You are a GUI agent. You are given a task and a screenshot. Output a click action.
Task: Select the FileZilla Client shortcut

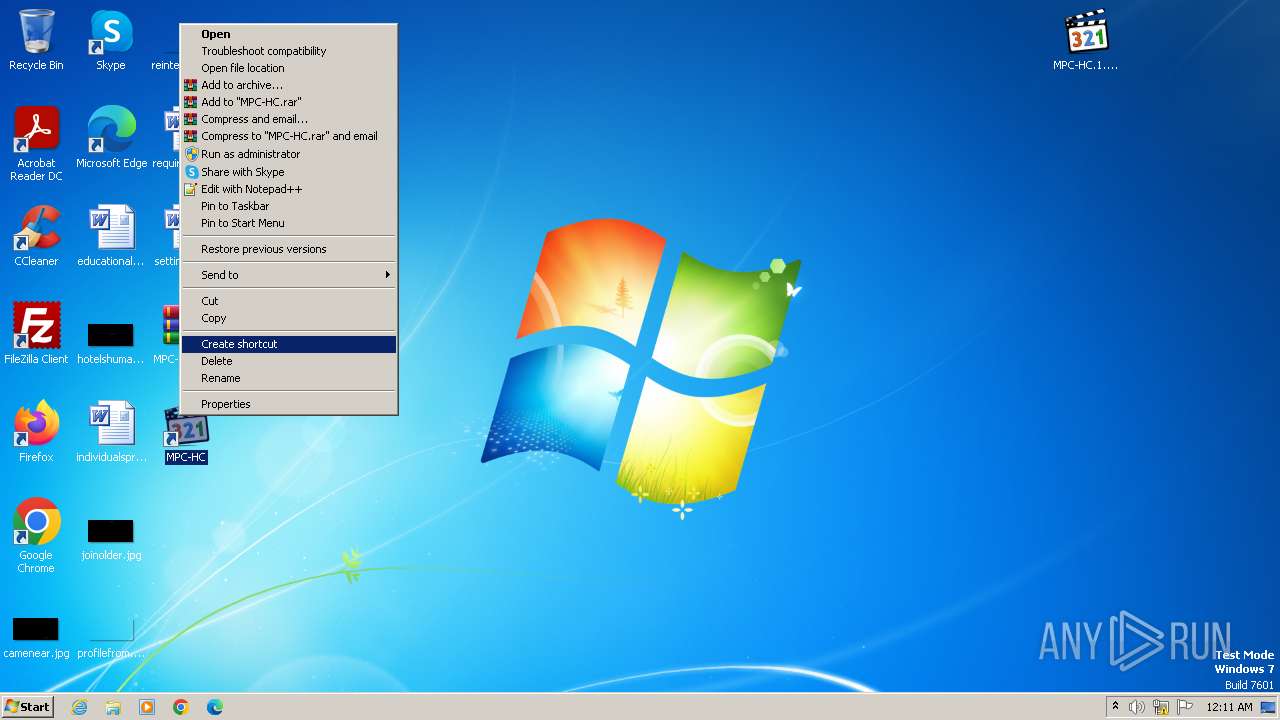pyautogui.click(x=36, y=333)
